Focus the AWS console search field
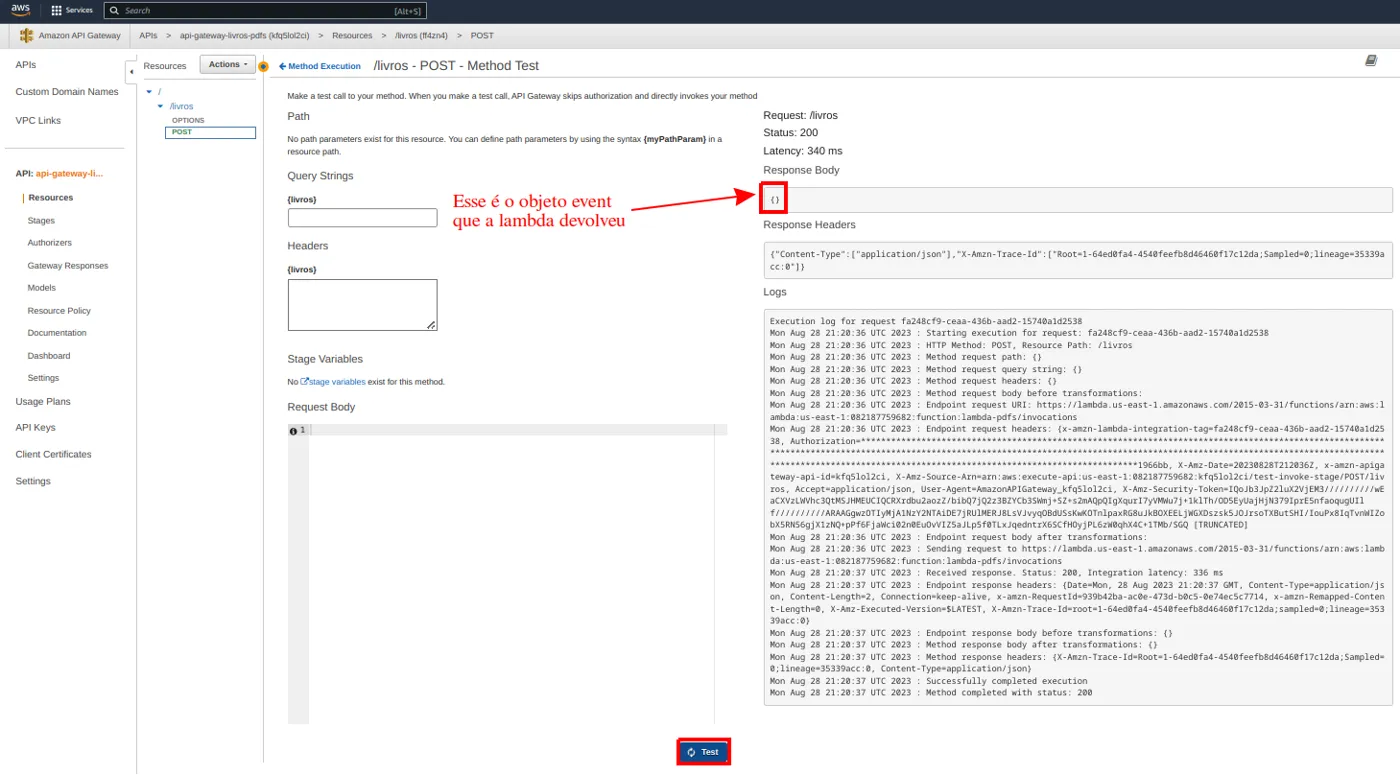Image resolution: width=1400 pixels, height=775 pixels. (265, 10)
